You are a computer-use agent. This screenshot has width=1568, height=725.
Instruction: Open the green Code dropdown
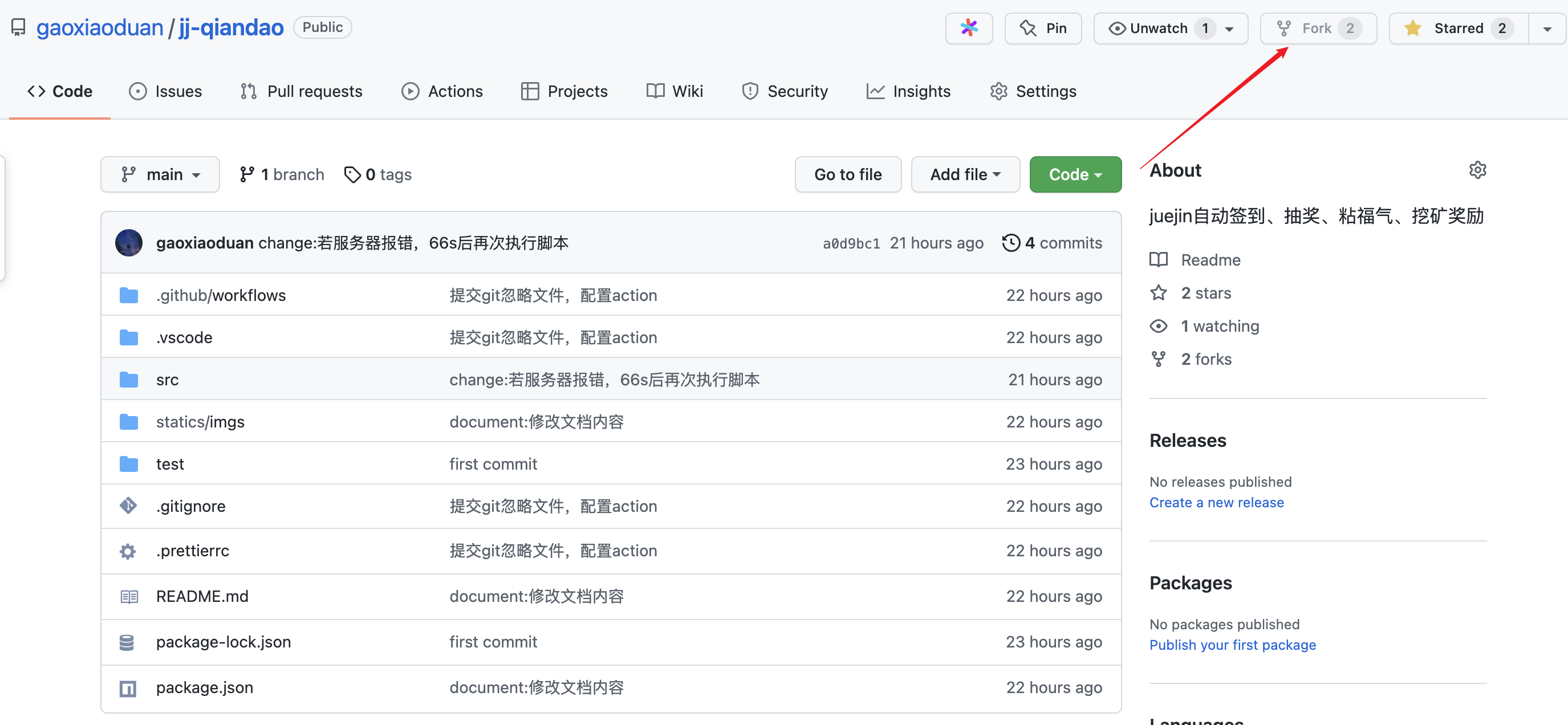click(1075, 174)
